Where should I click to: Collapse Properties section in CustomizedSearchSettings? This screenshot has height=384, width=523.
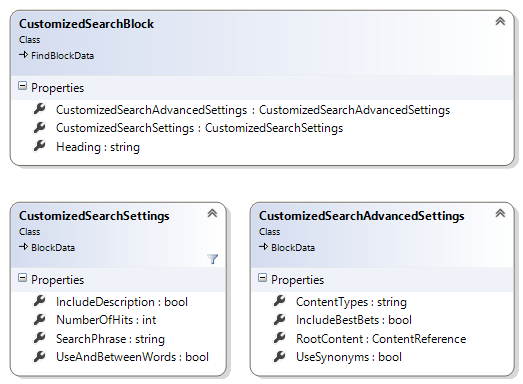[x=22, y=278]
